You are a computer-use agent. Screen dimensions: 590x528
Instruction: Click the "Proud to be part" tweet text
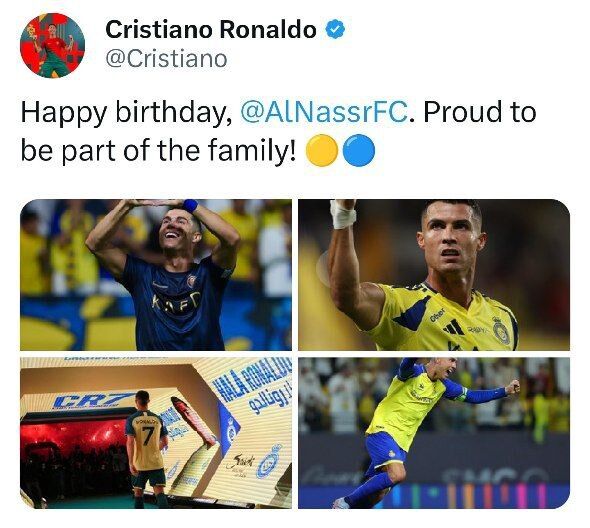pos(278,131)
